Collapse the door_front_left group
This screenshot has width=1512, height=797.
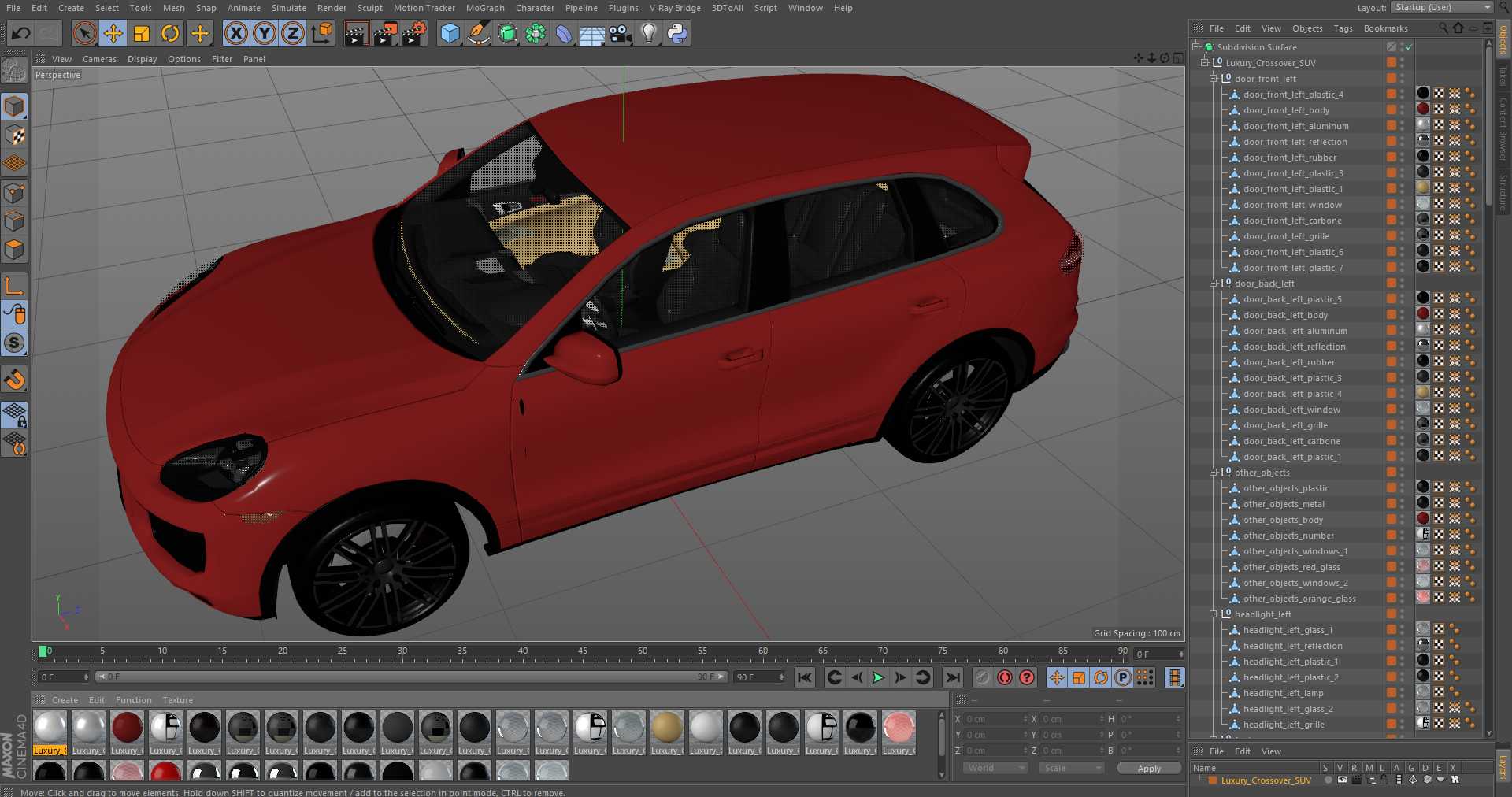click(x=1214, y=79)
